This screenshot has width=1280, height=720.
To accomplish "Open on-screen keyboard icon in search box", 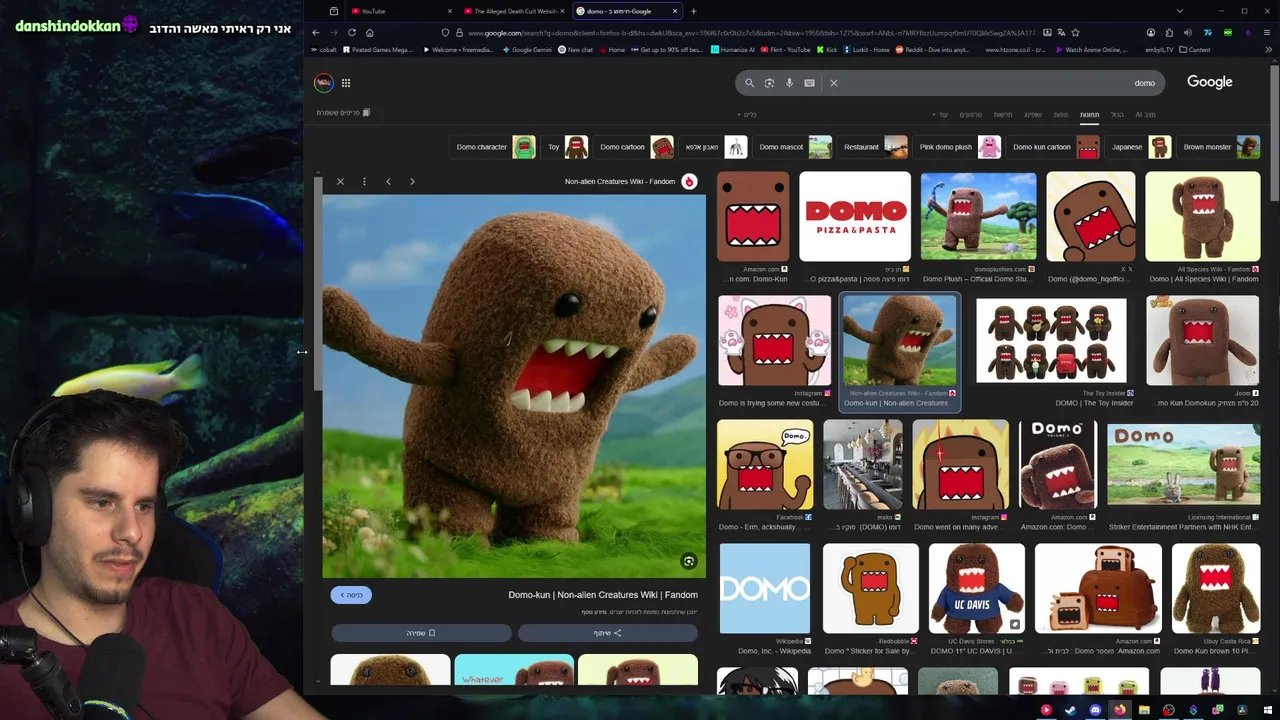I will (x=809, y=83).
